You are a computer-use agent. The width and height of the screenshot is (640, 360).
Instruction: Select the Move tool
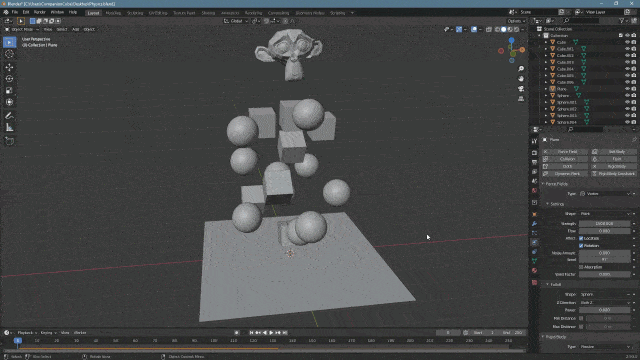tap(9, 67)
